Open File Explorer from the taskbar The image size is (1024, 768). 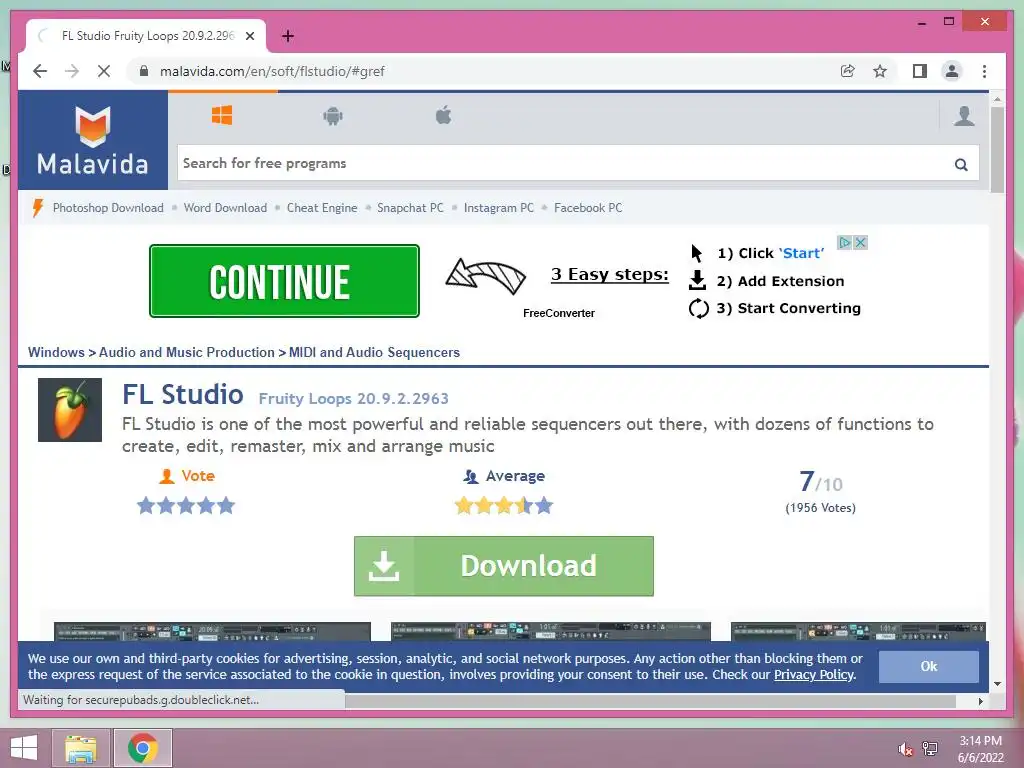(80, 748)
